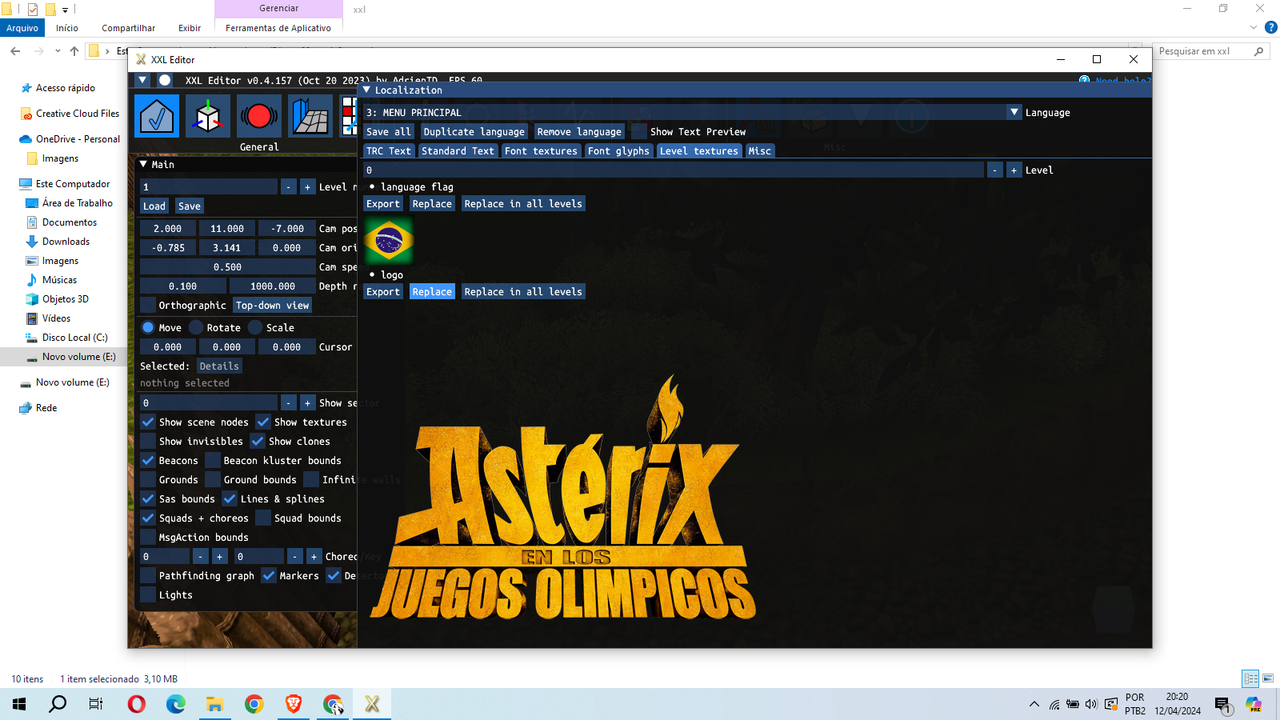Screen dimensions: 1280x720
Task: Replace language flag in all levels
Action: tap(523, 204)
